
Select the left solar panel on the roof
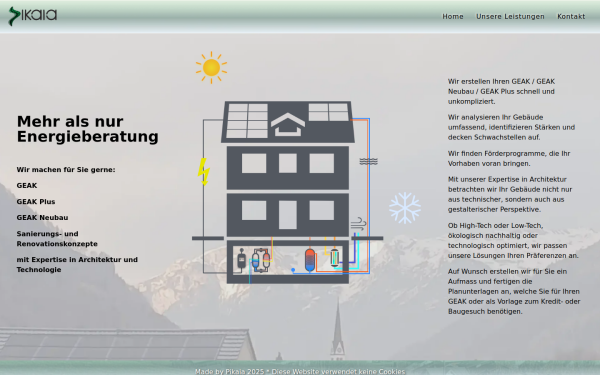click(x=247, y=121)
